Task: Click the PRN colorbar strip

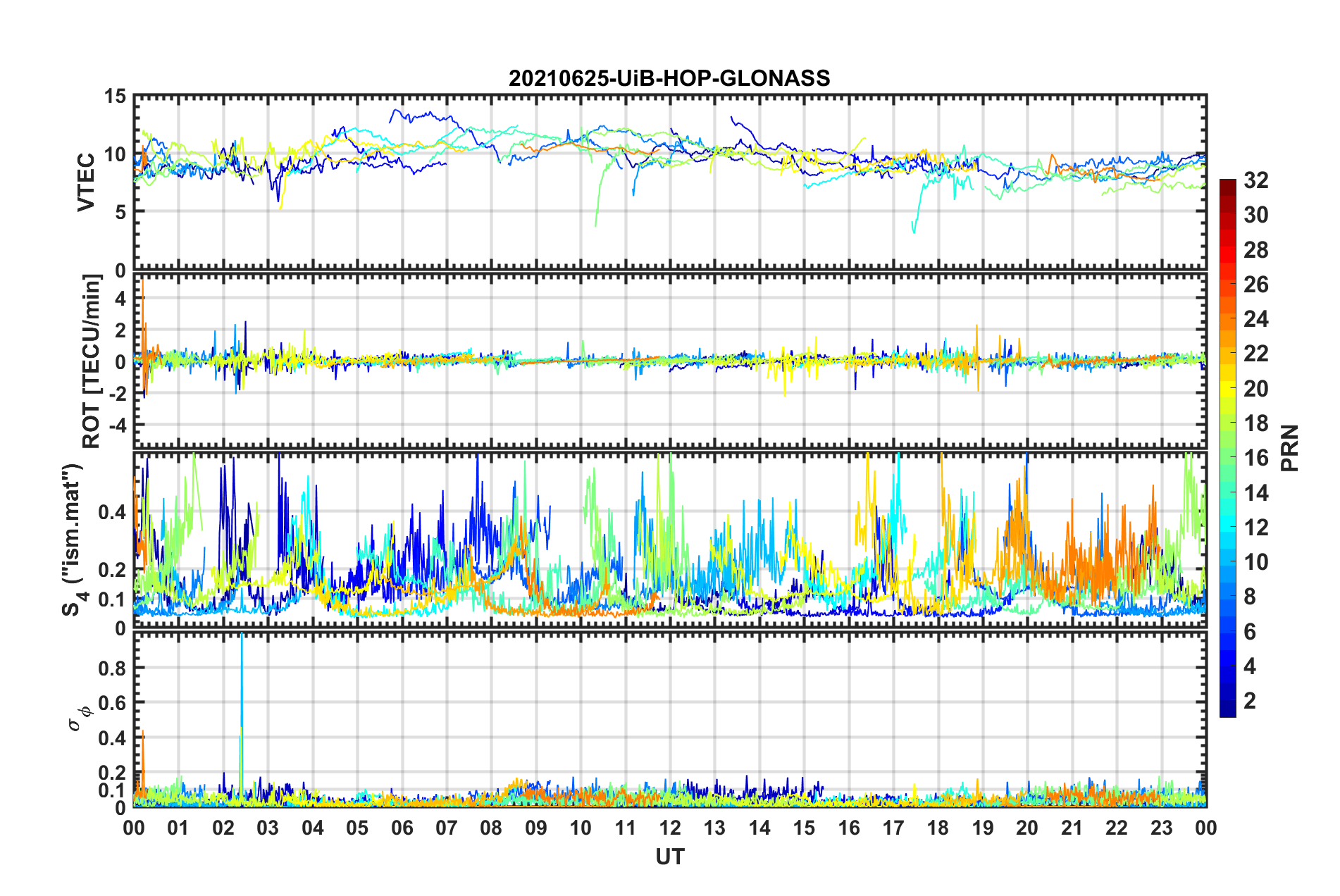Action: click(1227, 448)
